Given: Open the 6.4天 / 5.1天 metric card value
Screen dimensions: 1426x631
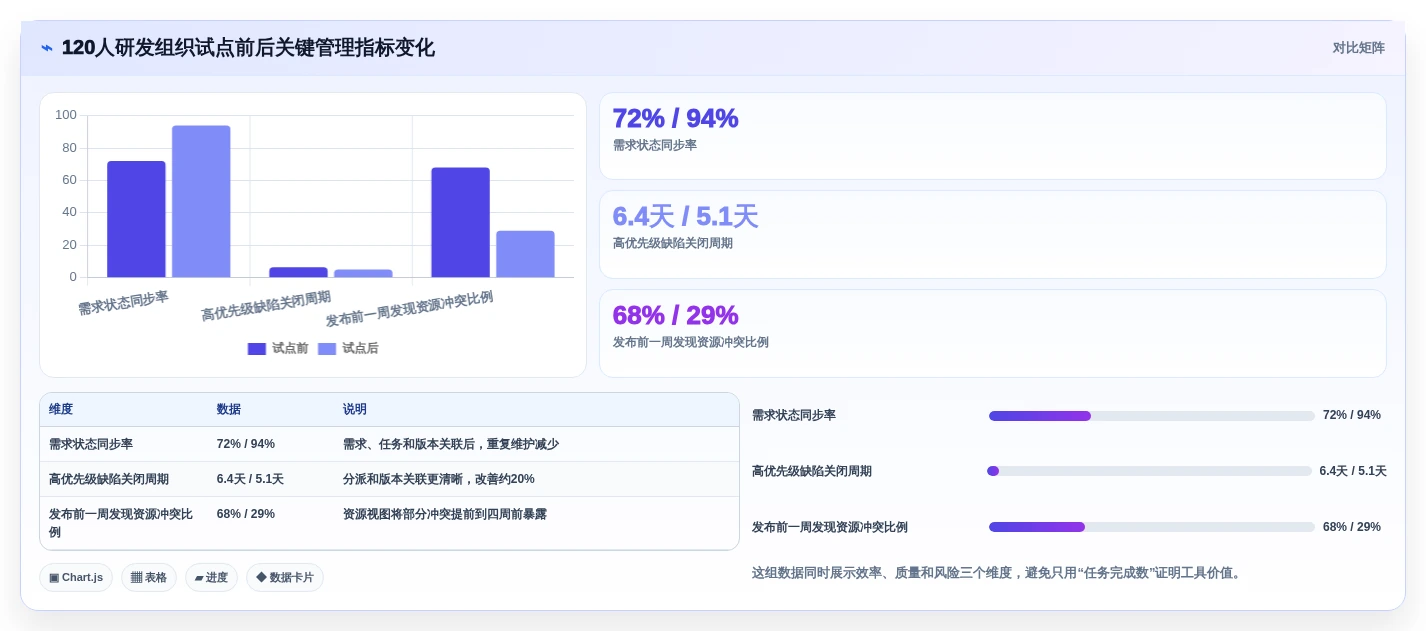Looking at the screenshot, I should [685, 216].
